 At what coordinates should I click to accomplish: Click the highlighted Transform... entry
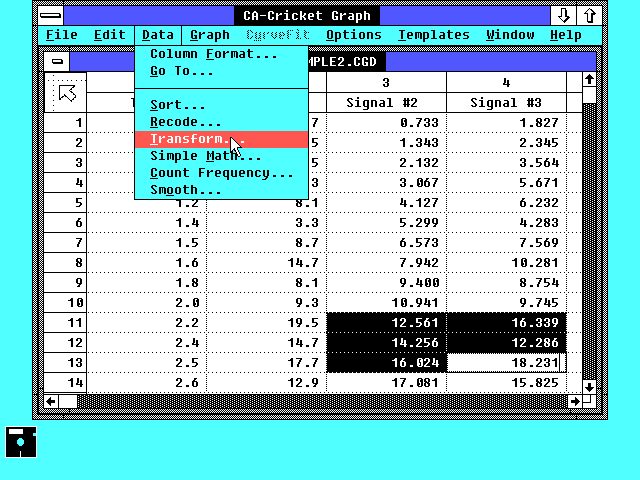pyautogui.click(x=221, y=139)
